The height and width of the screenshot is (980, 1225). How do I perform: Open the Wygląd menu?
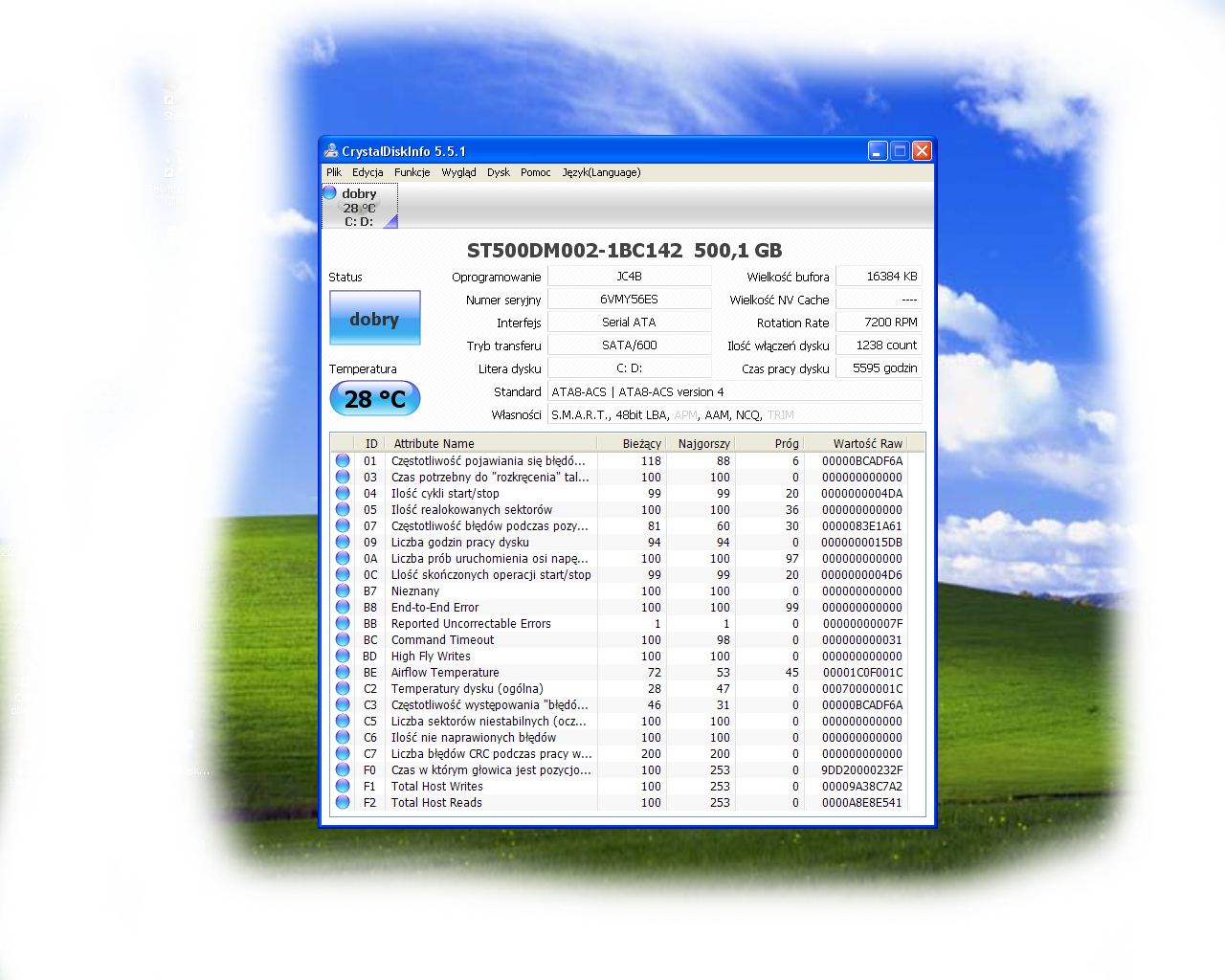click(x=459, y=172)
